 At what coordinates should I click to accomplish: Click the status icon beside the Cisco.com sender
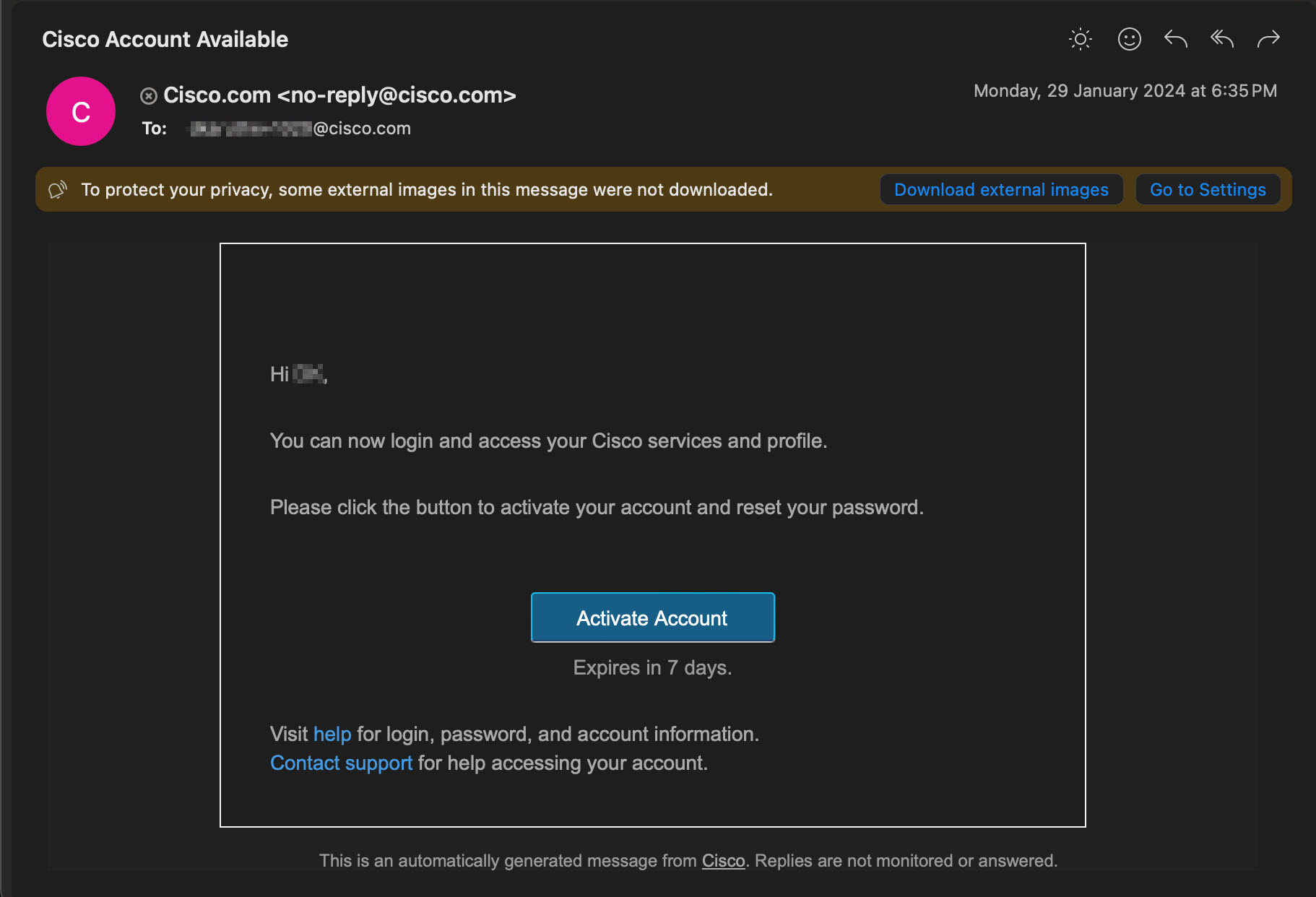click(149, 95)
